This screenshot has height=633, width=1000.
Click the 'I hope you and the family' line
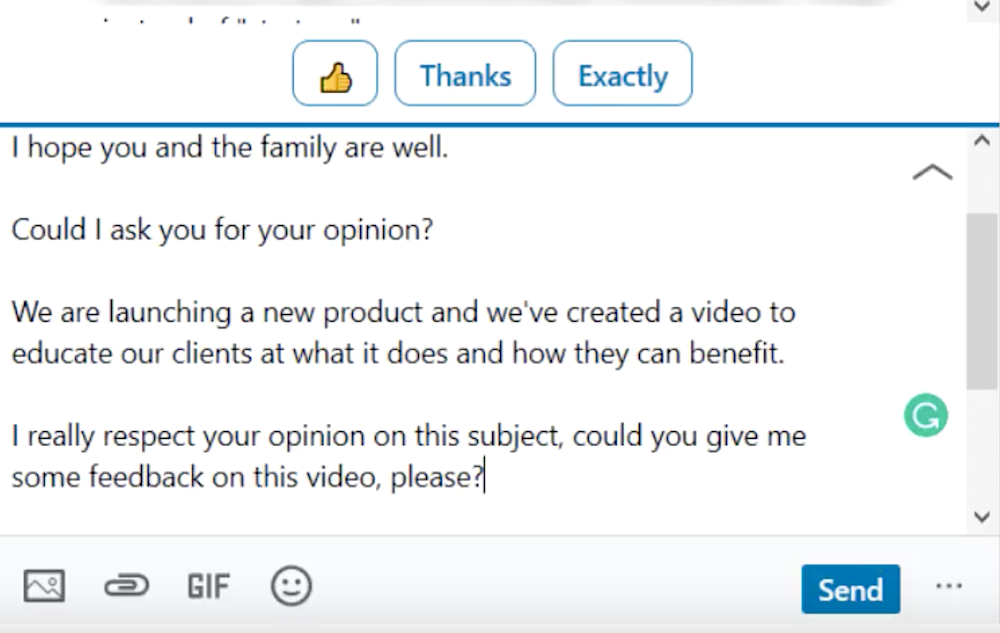pyautogui.click(x=230, y=147)
